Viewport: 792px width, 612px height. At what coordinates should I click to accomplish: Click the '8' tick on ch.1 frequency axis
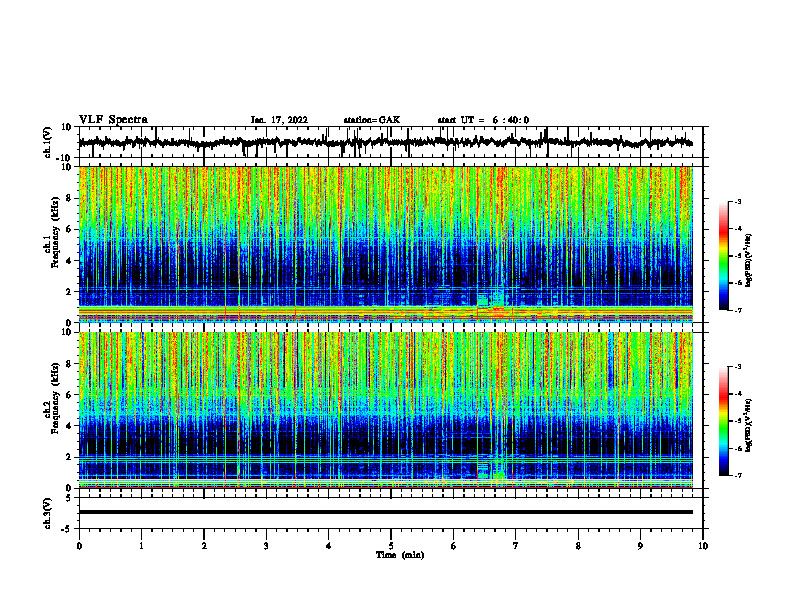coord(69,198)
